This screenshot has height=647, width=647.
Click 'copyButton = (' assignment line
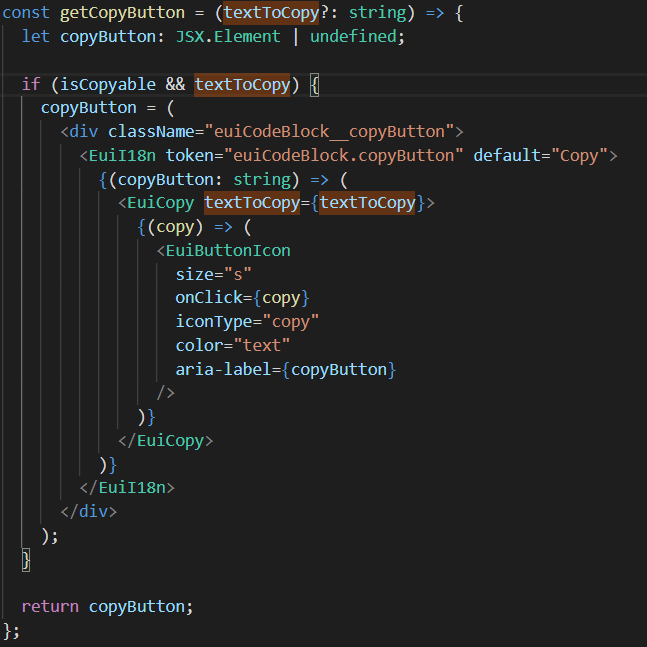pyautogui.click(x=107, y=108)
